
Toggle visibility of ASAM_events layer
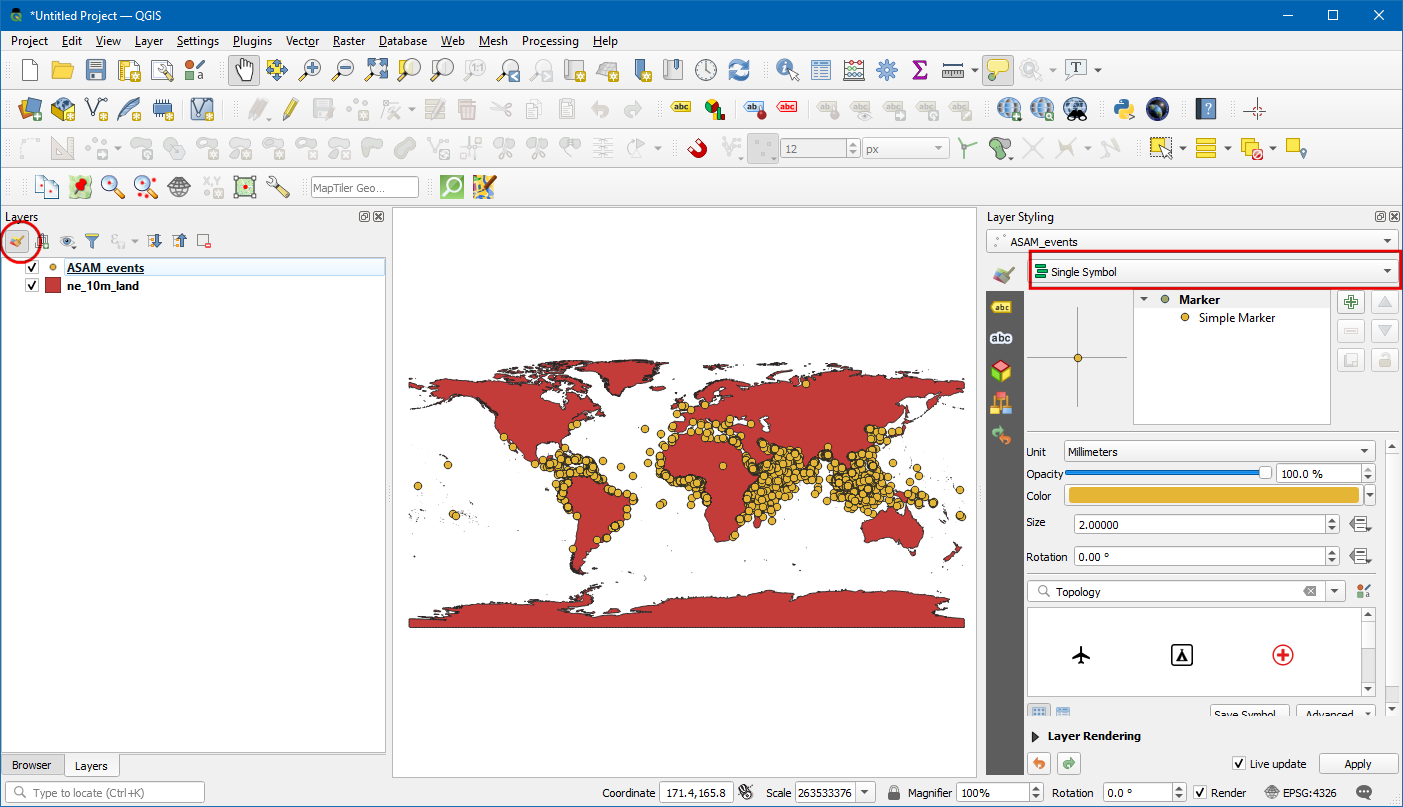tap(32, 268)
